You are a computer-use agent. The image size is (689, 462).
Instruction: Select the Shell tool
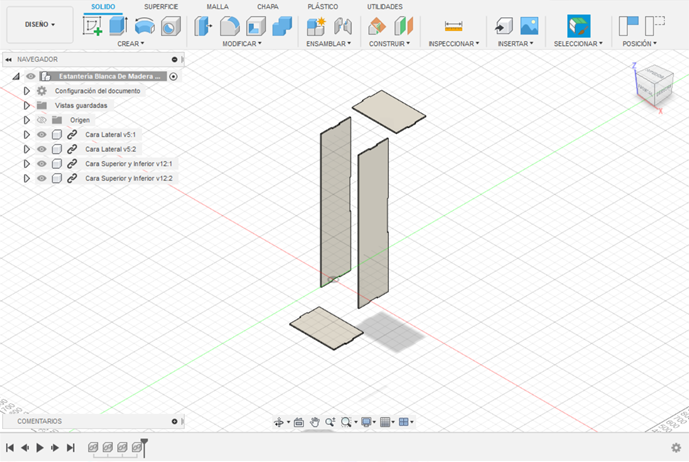(x=256, y=26)
